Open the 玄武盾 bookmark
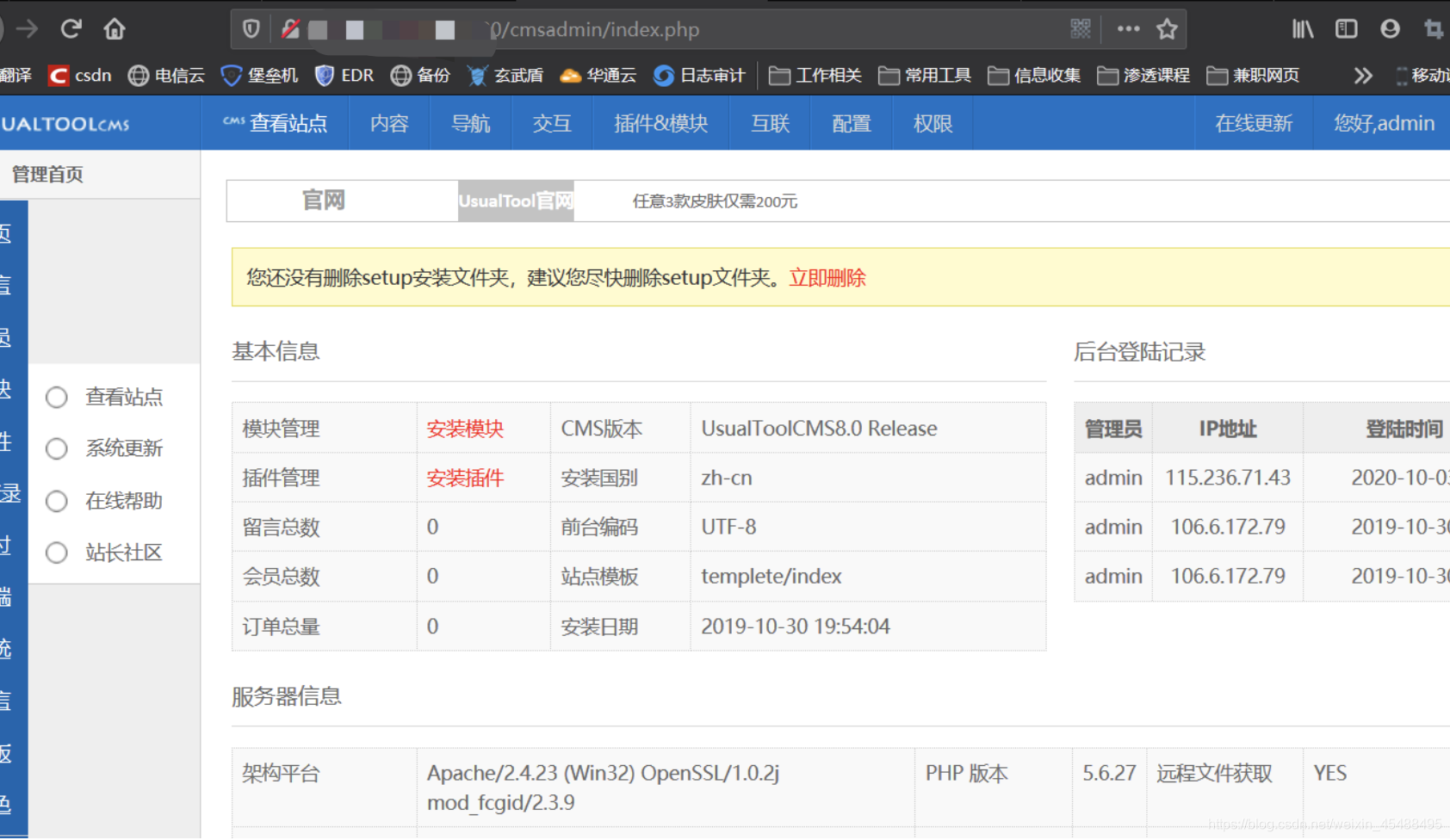 [505, 76]
